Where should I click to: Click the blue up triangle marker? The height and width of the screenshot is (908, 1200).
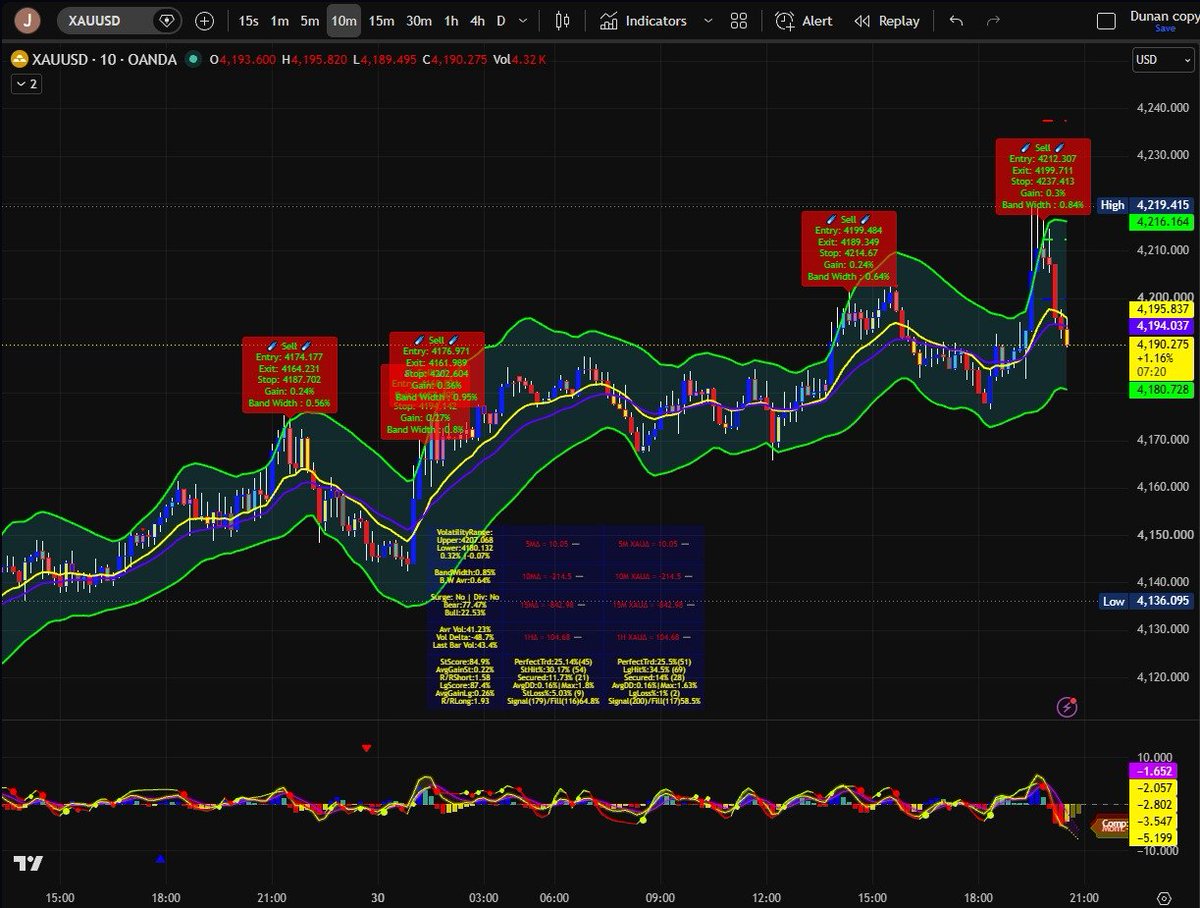pyautogui.click(x=161, y=859)
